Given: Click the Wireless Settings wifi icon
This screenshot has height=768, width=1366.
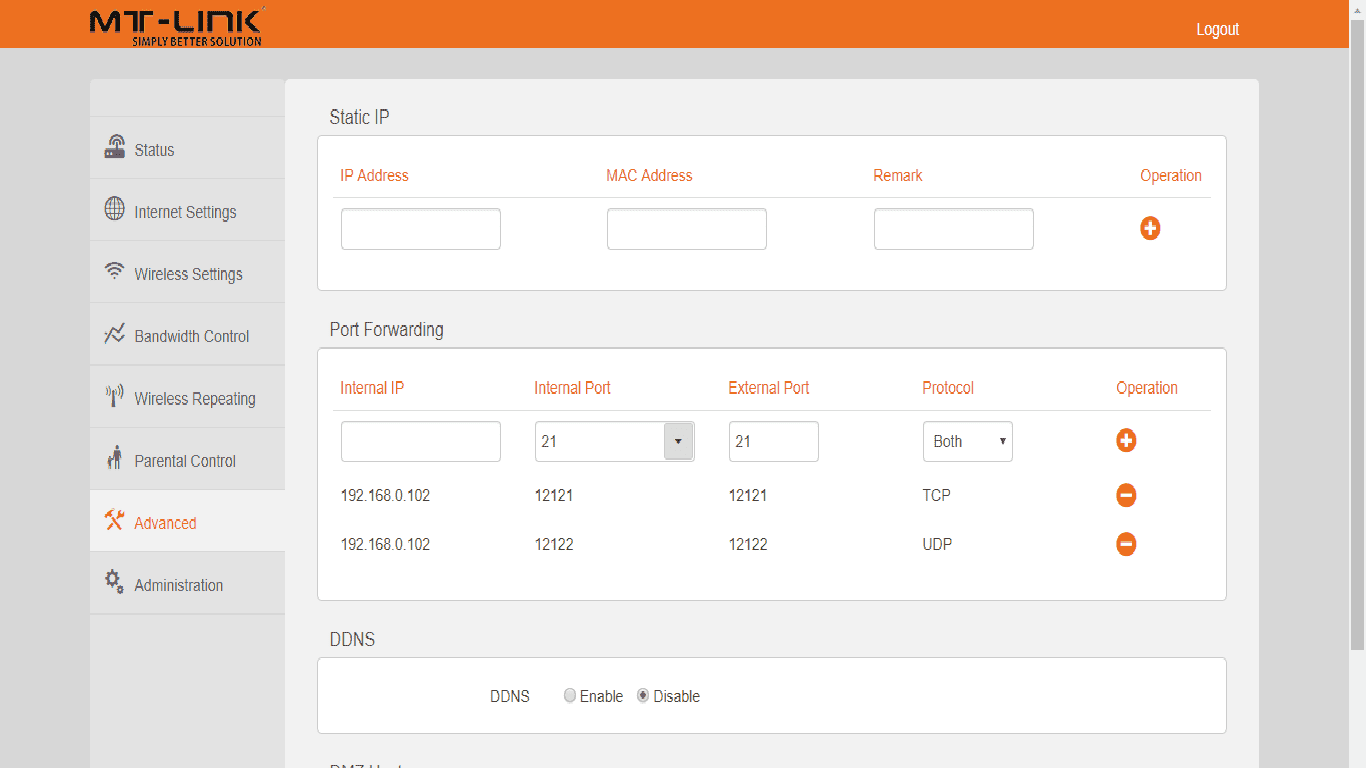Looking at the screenshot, I should click(115, 271).
